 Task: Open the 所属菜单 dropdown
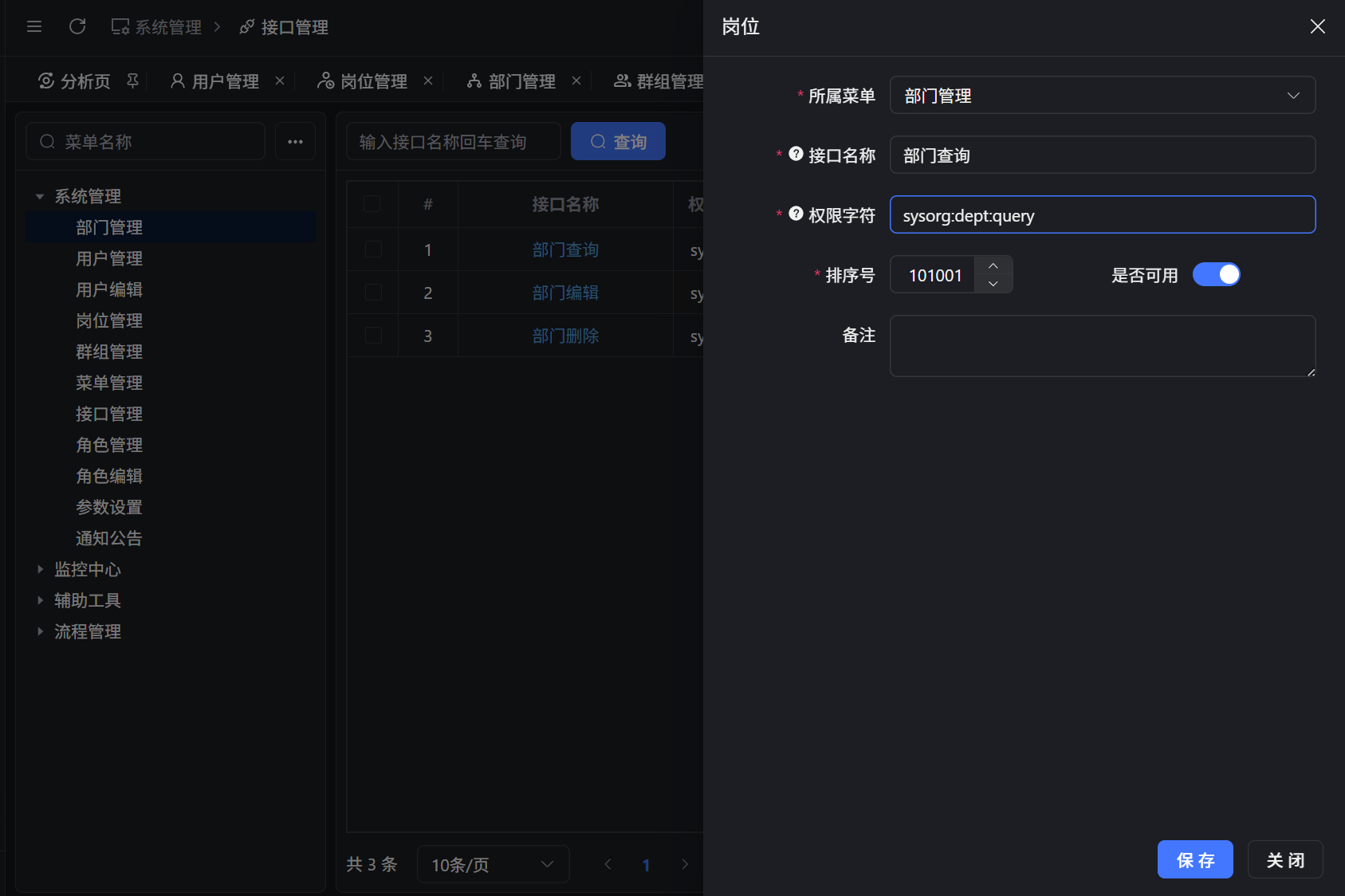click(x=1102, y=96)
